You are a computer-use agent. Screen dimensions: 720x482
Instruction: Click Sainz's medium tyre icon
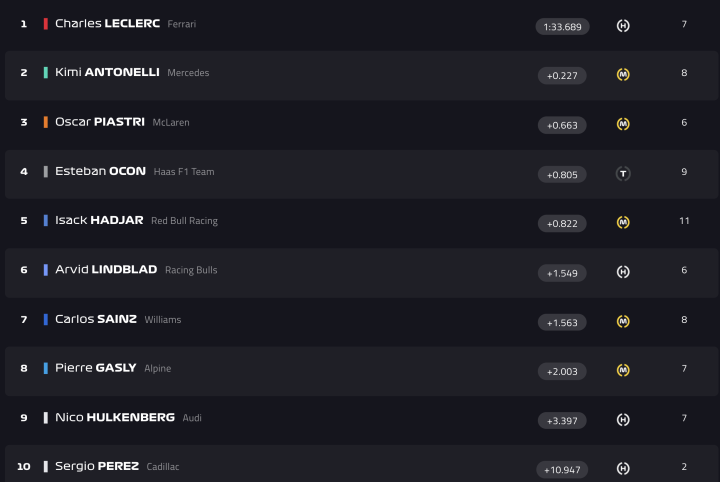[623, 321]
